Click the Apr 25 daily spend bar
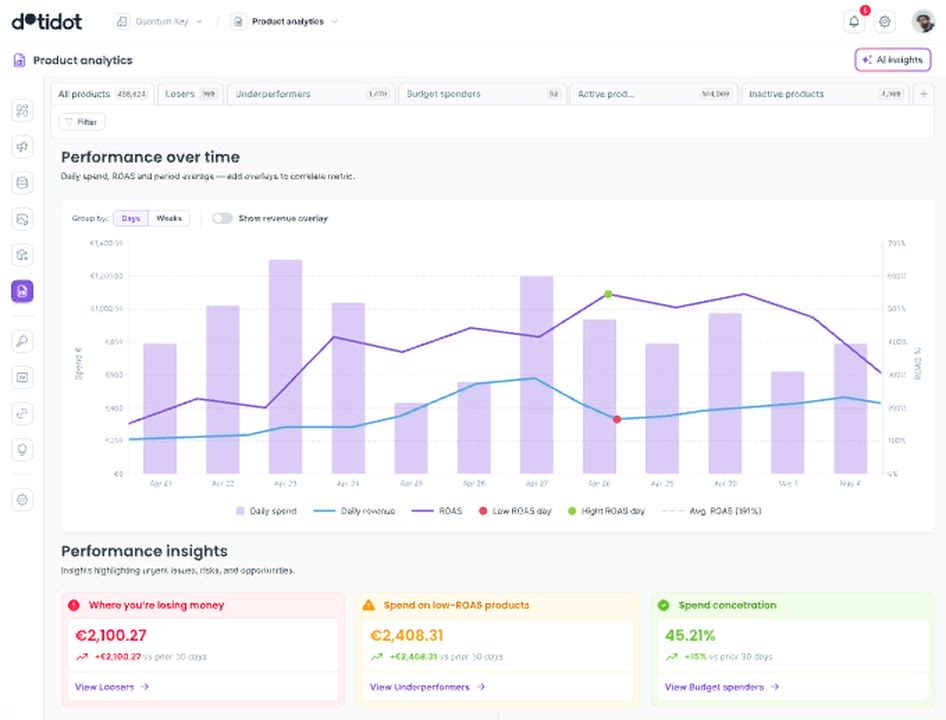The image size is (946, 720). (x=411, y=438)
